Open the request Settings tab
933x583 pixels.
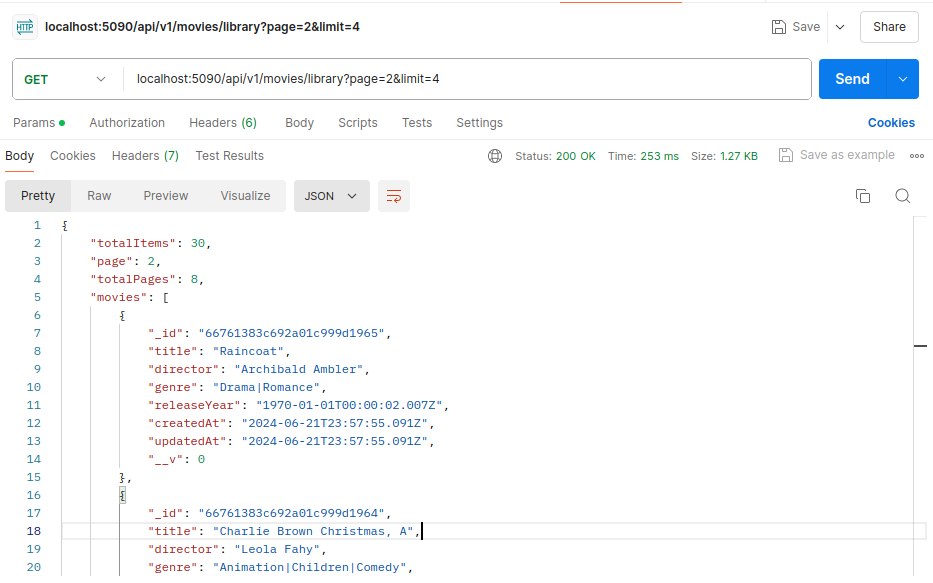pos(479,123)
